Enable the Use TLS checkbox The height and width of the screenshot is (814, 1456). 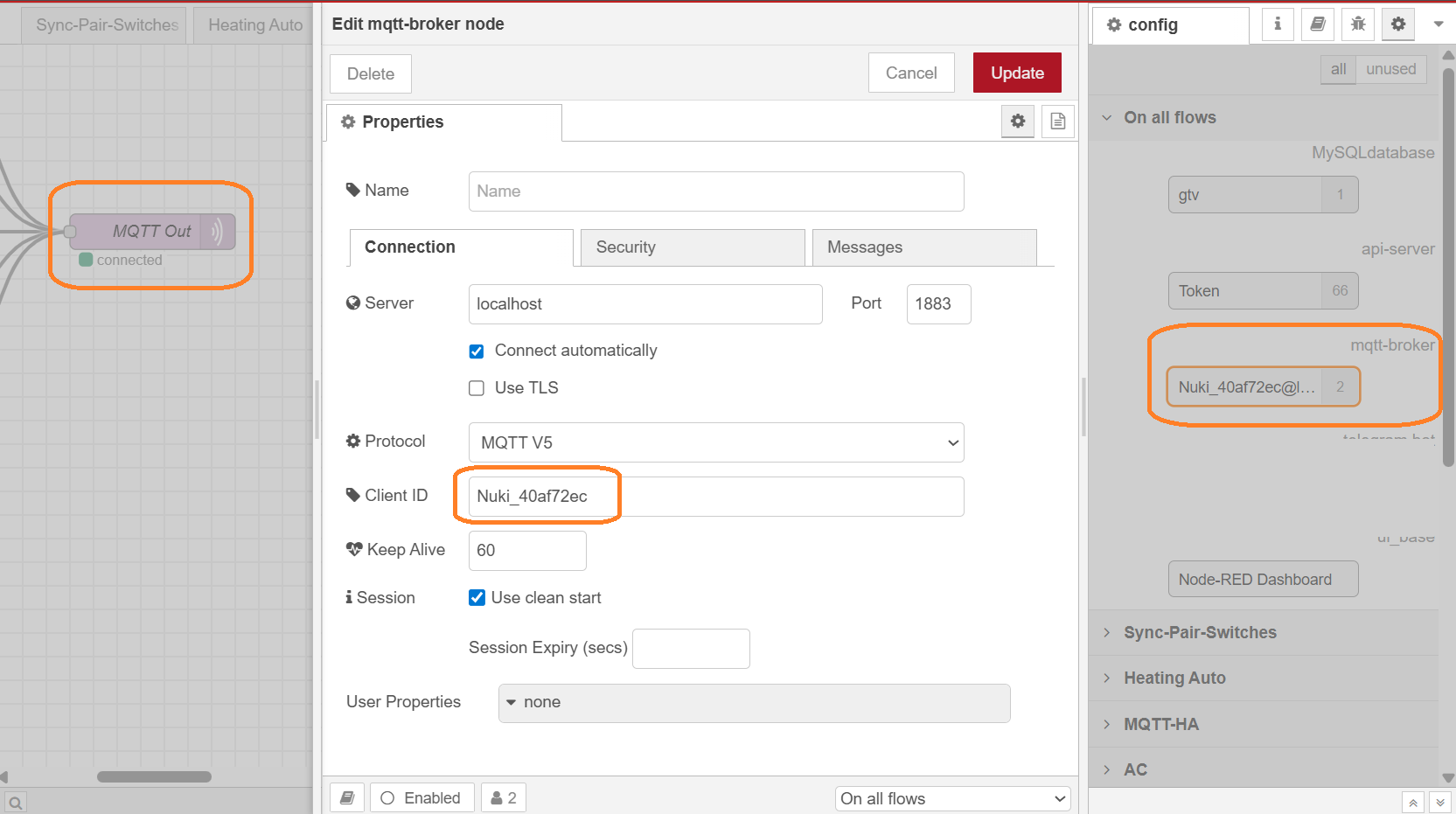pyautogui.click(x=477, y=388)
